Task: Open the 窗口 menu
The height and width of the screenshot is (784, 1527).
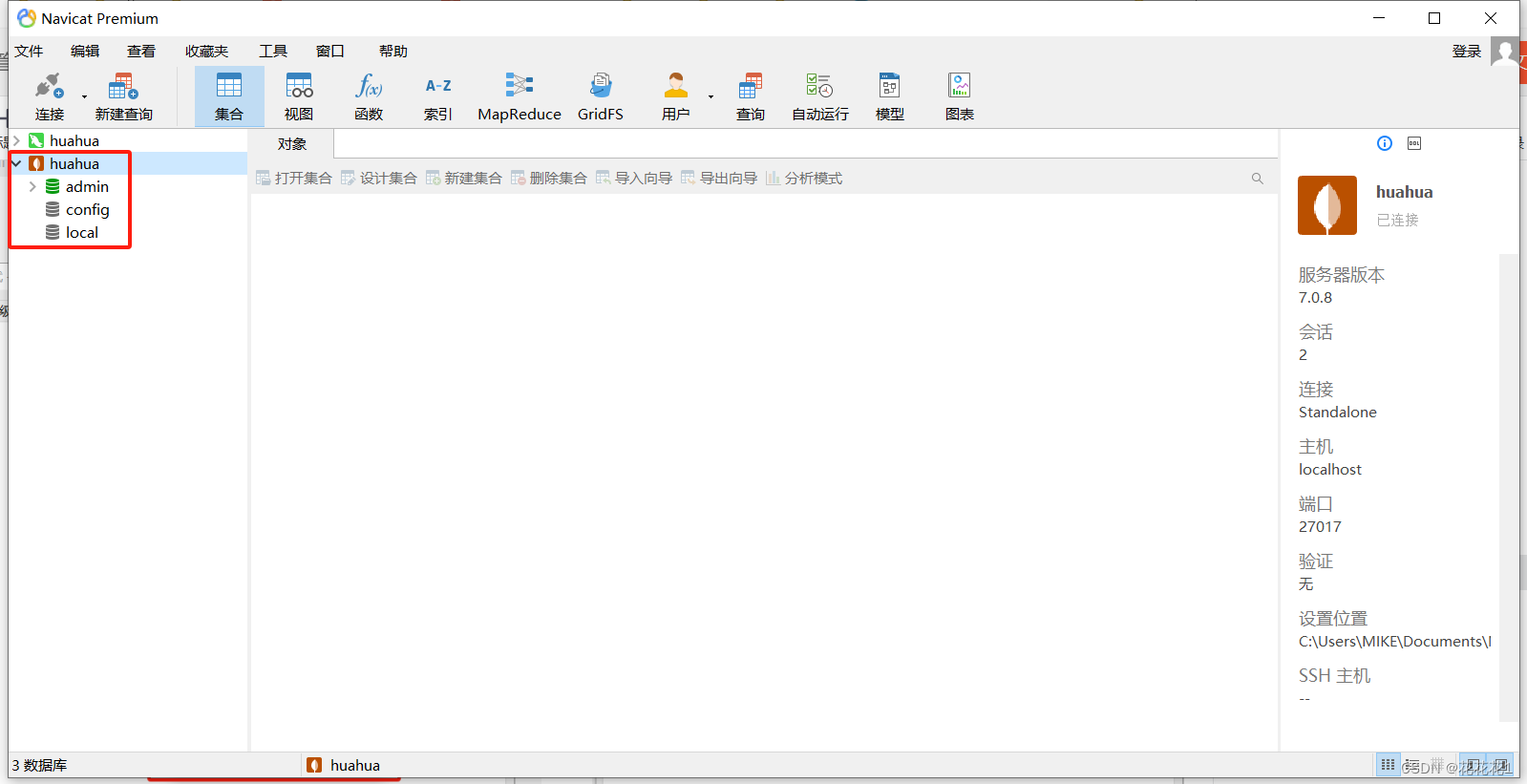Action: click(330, 52)
